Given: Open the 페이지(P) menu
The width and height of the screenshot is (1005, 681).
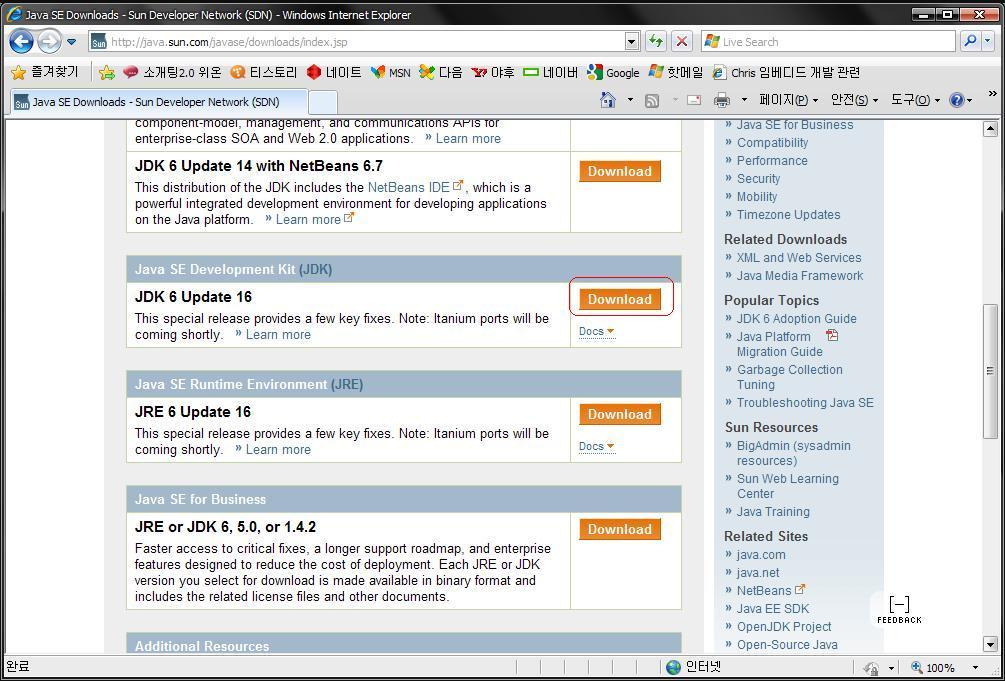Looking at the screenshot, I should tap(788, 100).
